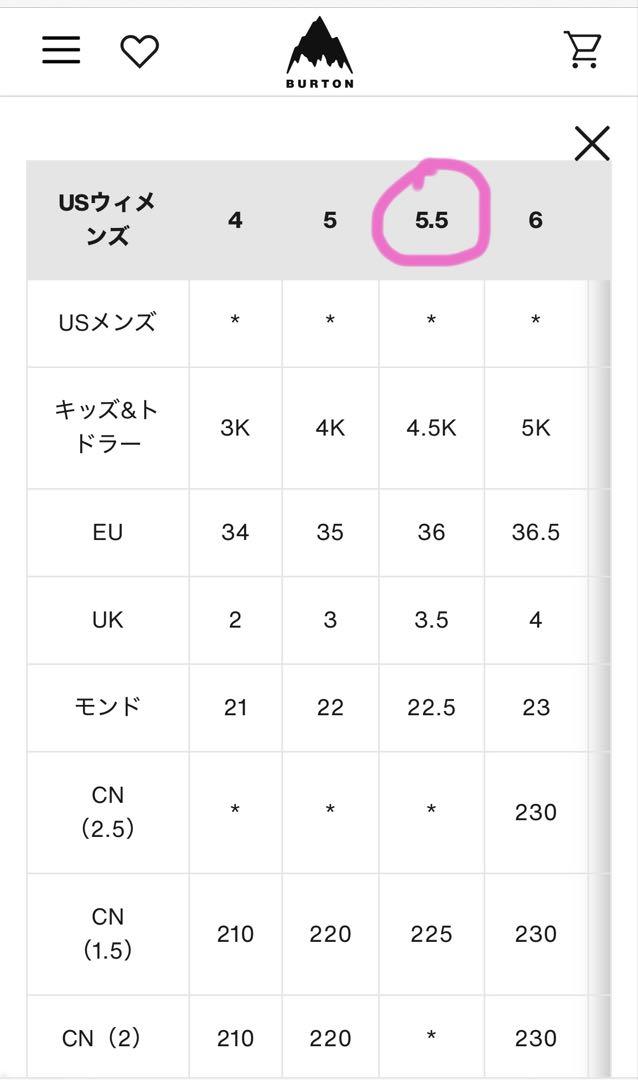This screenshot has height=1080, width=638.
Task: Select US women's size 6 header
Action: point(535,220)
